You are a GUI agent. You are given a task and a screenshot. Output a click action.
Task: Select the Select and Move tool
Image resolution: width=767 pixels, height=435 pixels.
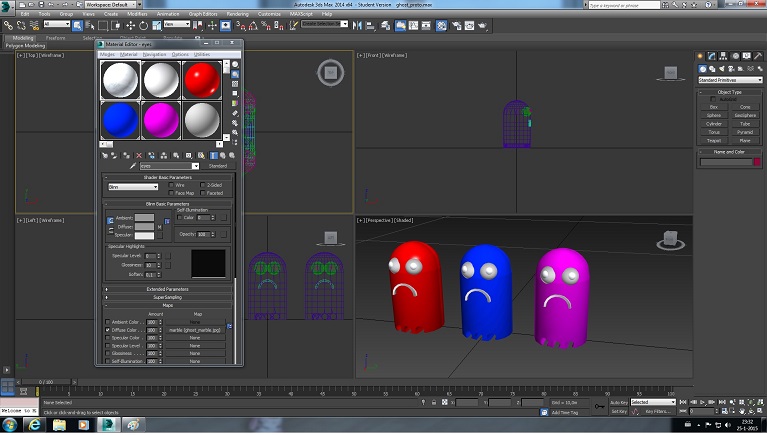(x=131, y=25)
